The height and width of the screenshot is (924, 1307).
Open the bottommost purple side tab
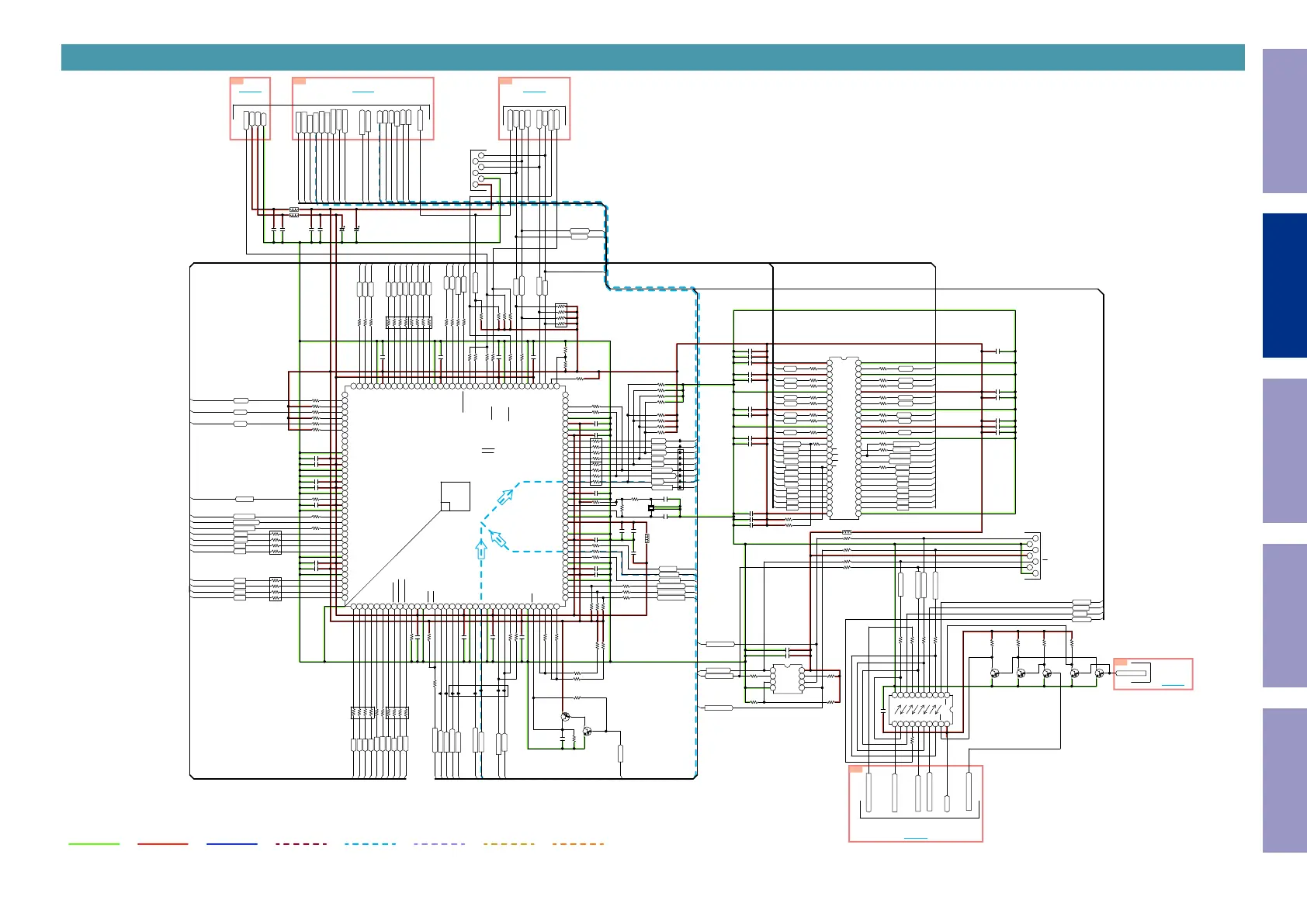(1284, 780)
